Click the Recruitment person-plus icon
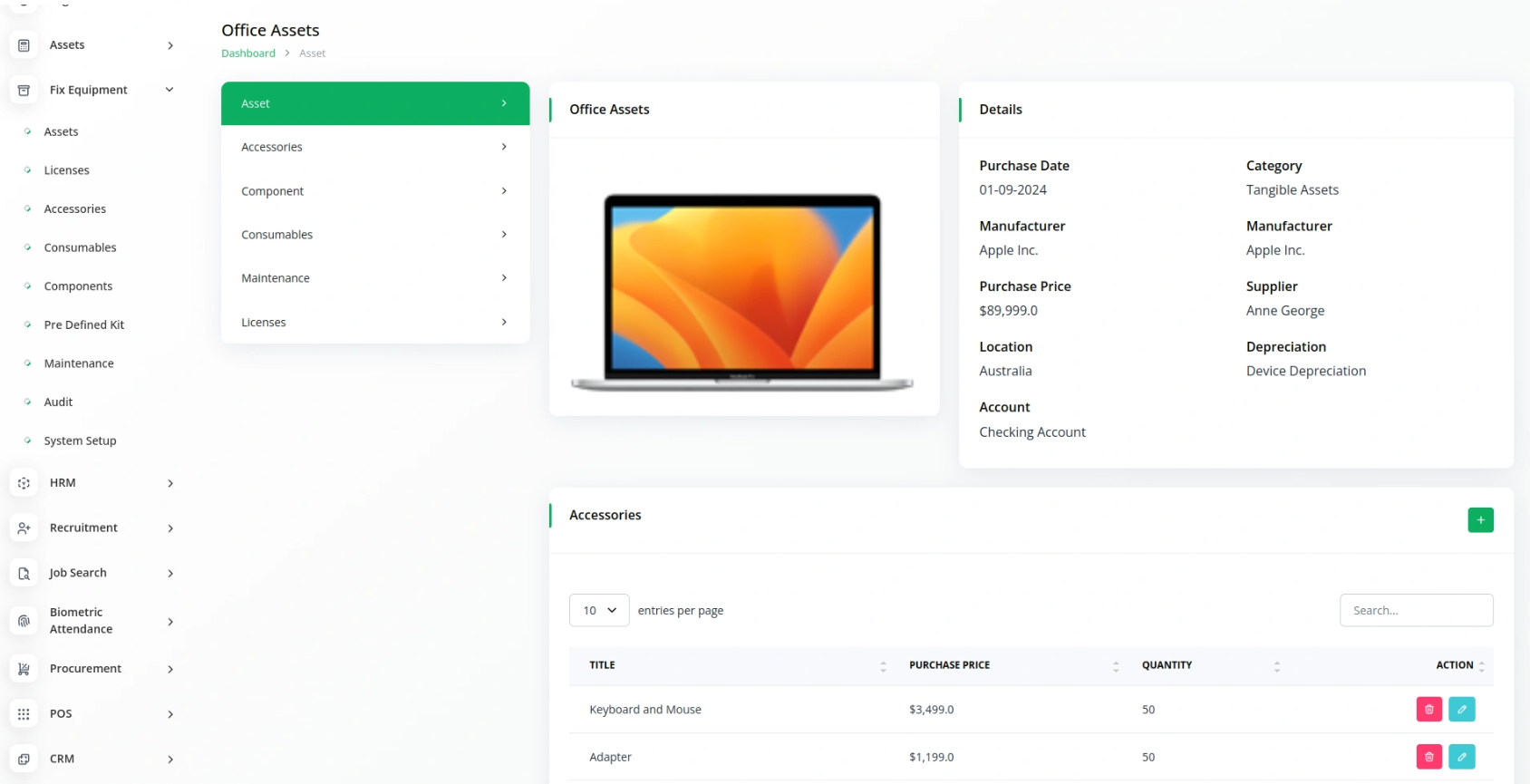Viewport: 1530px width, 784px height. (x=24, y=528)
